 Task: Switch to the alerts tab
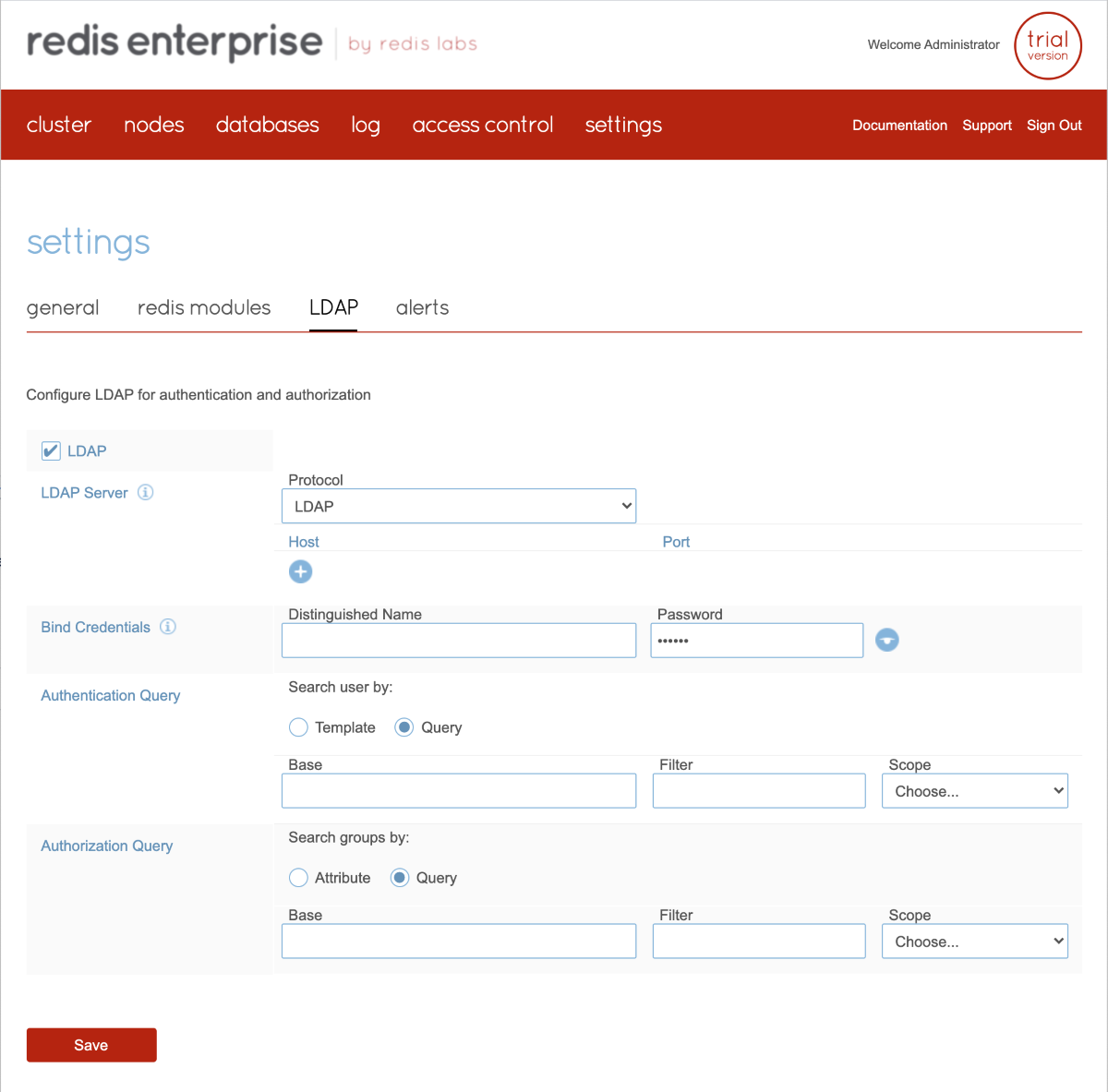coord(422,307)
